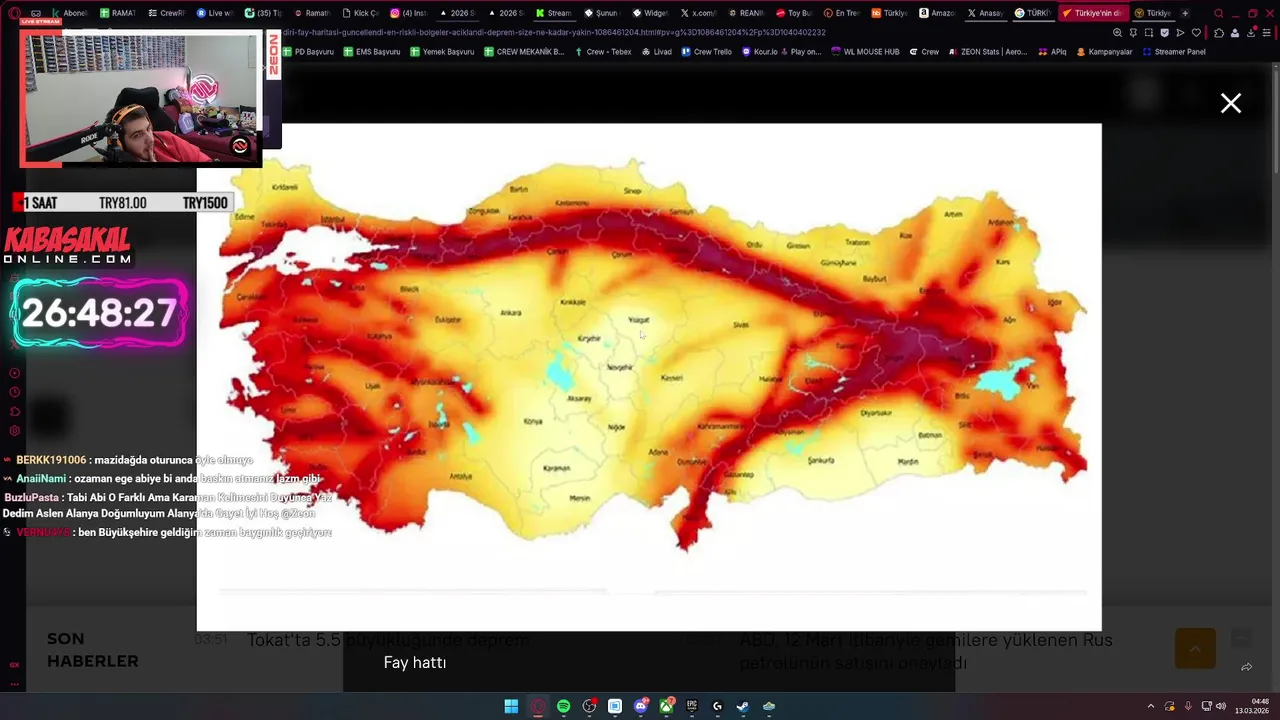Click the Fay hattı caption text
The height and width of the screenshot is (720, 1280).
(415, 663)
